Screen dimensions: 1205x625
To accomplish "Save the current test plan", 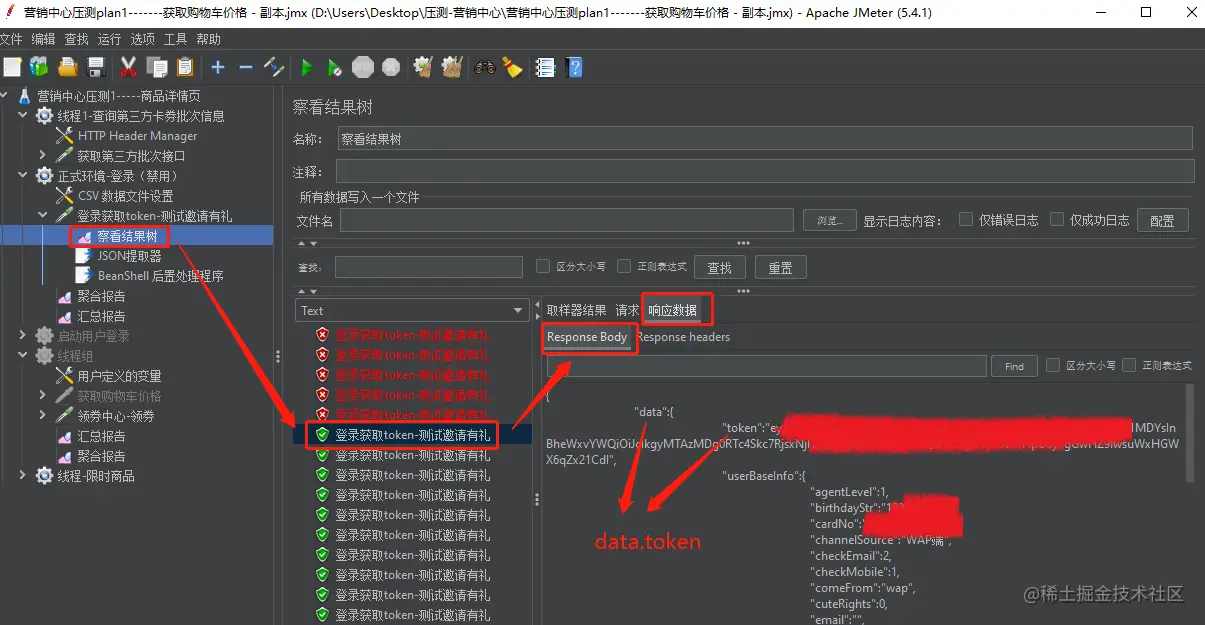I will [95, 67].
